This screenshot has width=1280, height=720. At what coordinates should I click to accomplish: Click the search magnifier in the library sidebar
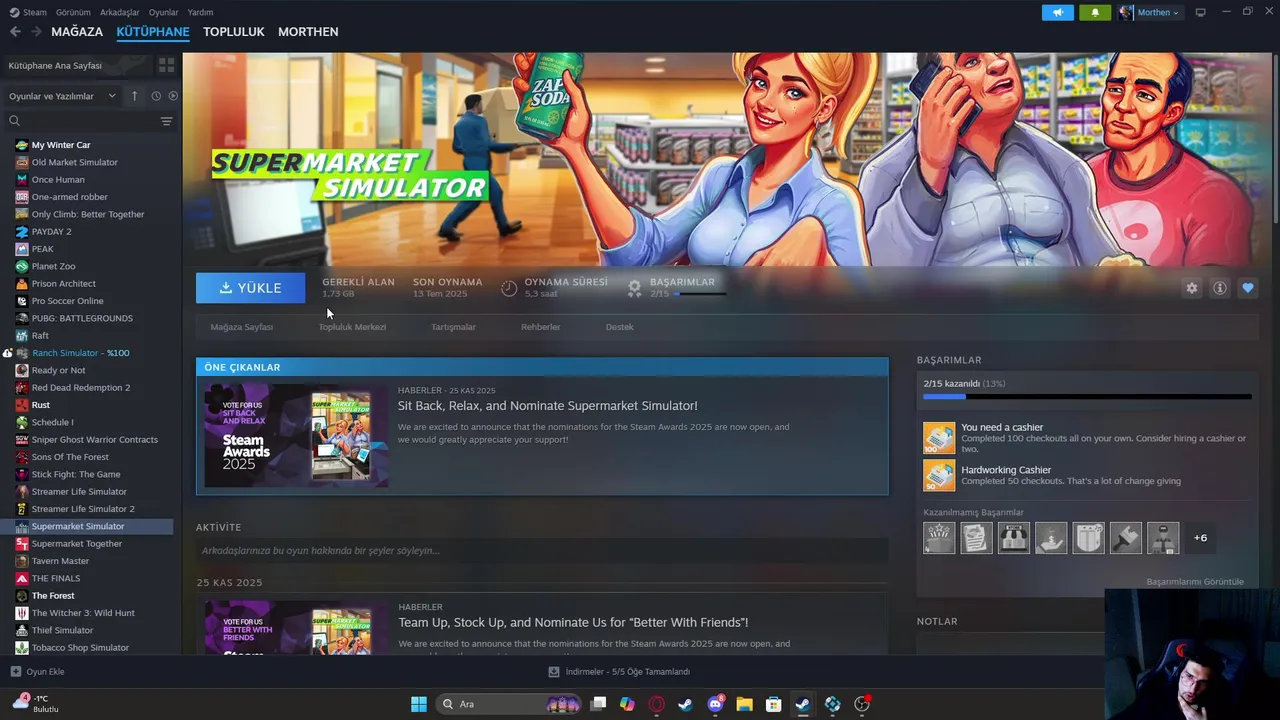(x=14, y=121)
